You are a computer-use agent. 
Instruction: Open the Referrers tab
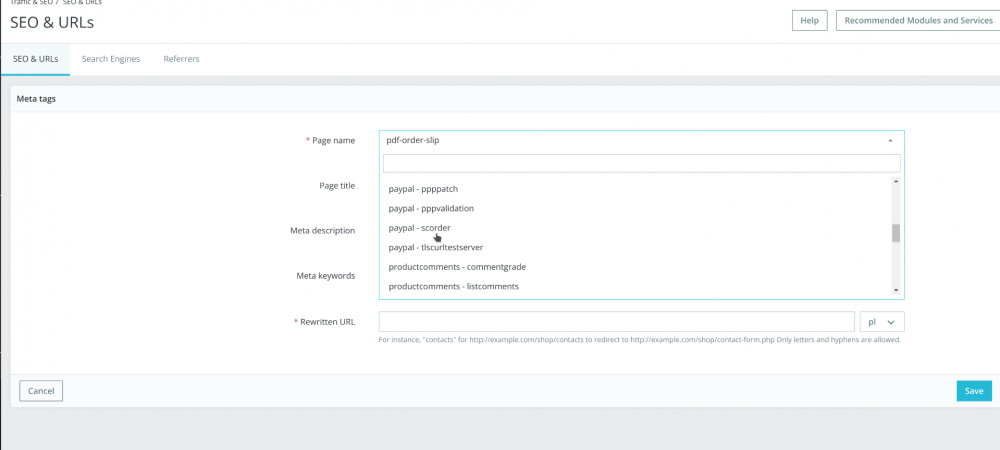coord(181,59)
